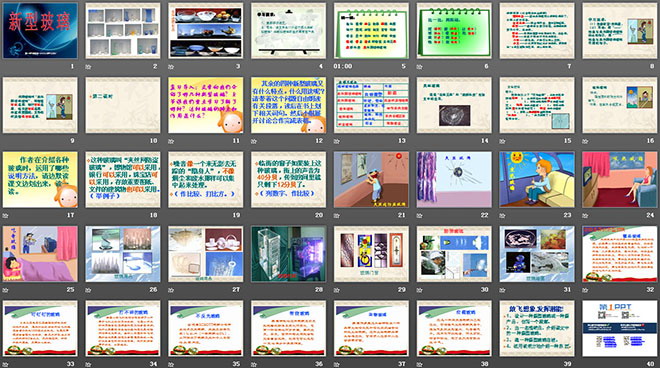Viewport: 660px width, 368px height.
Task: Select slide 7 thumbnail
Action: click(537, 30)
